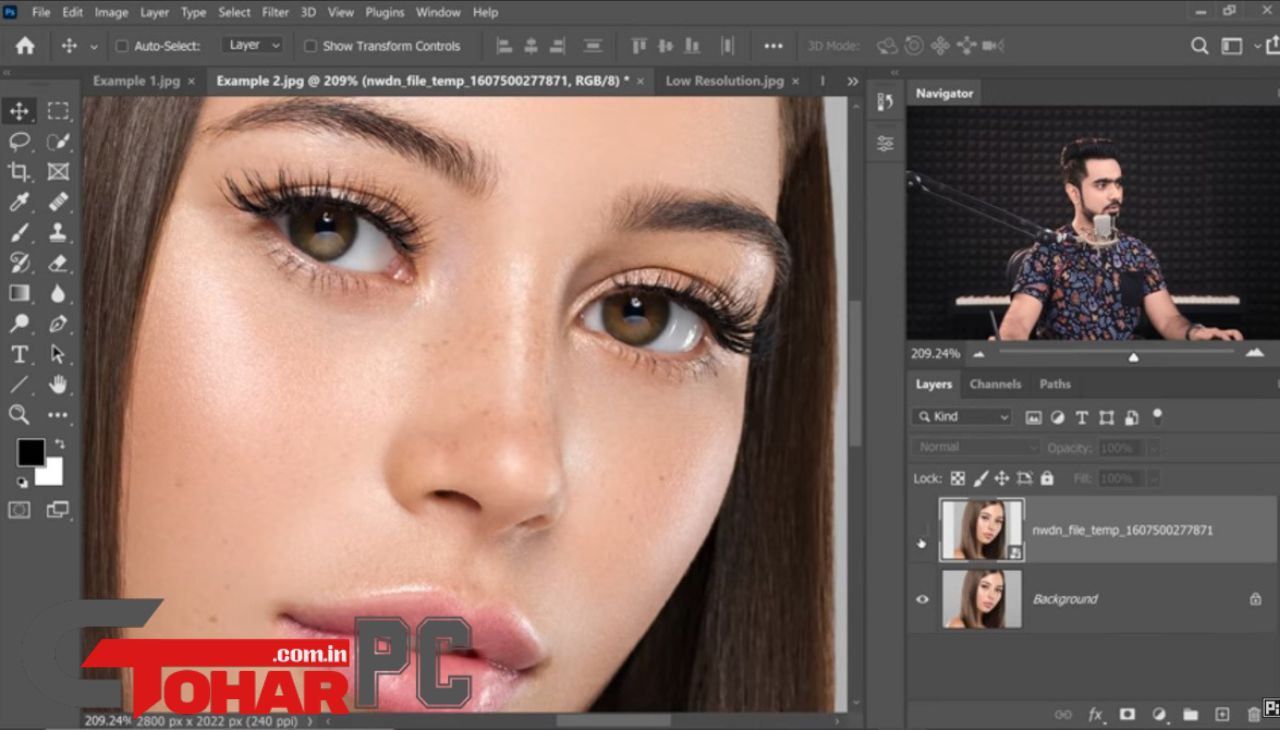Click the Home icon in the options bar
The image size is (1280, 730).
[x=25, y=46]
